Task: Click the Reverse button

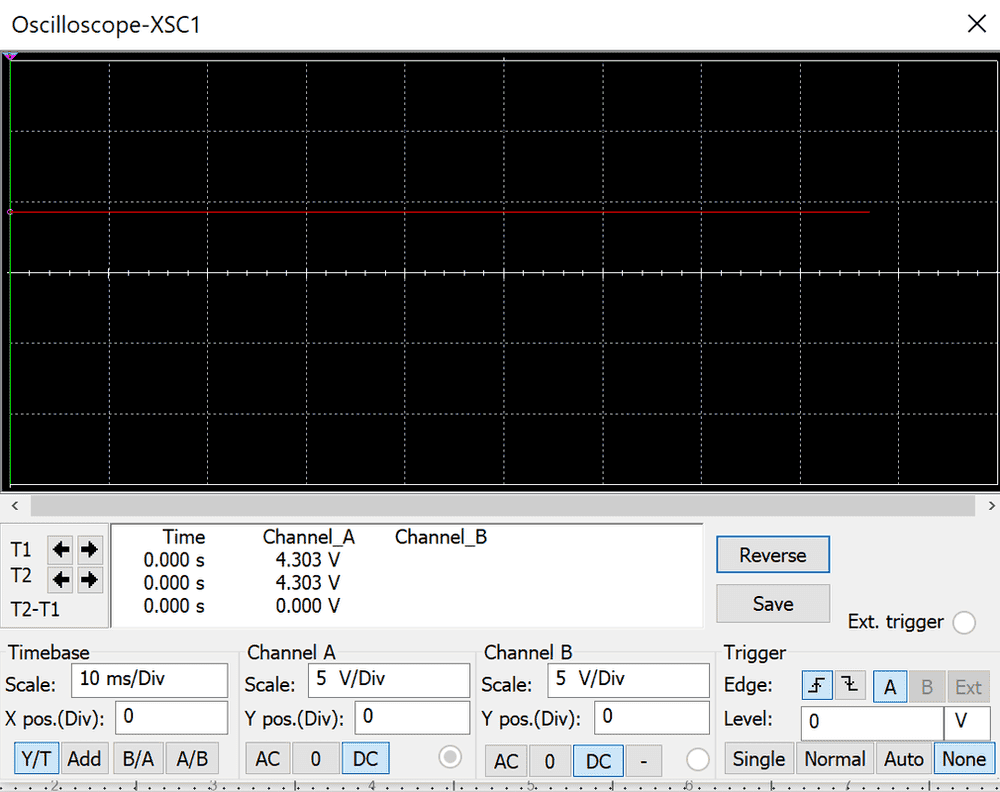Action: coord(773,555)
